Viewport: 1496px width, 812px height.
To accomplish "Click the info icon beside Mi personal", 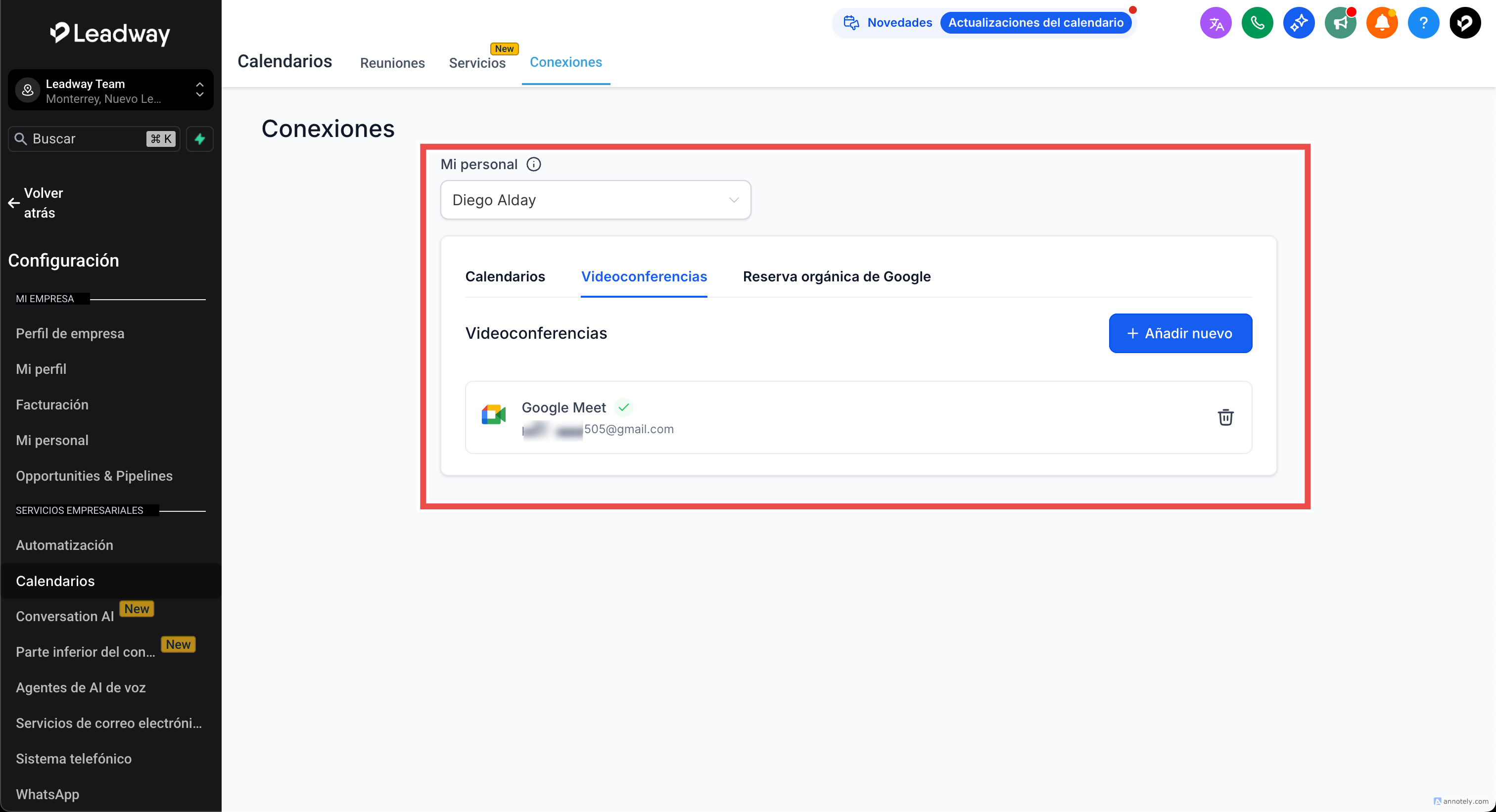I will tap(533, 164).
